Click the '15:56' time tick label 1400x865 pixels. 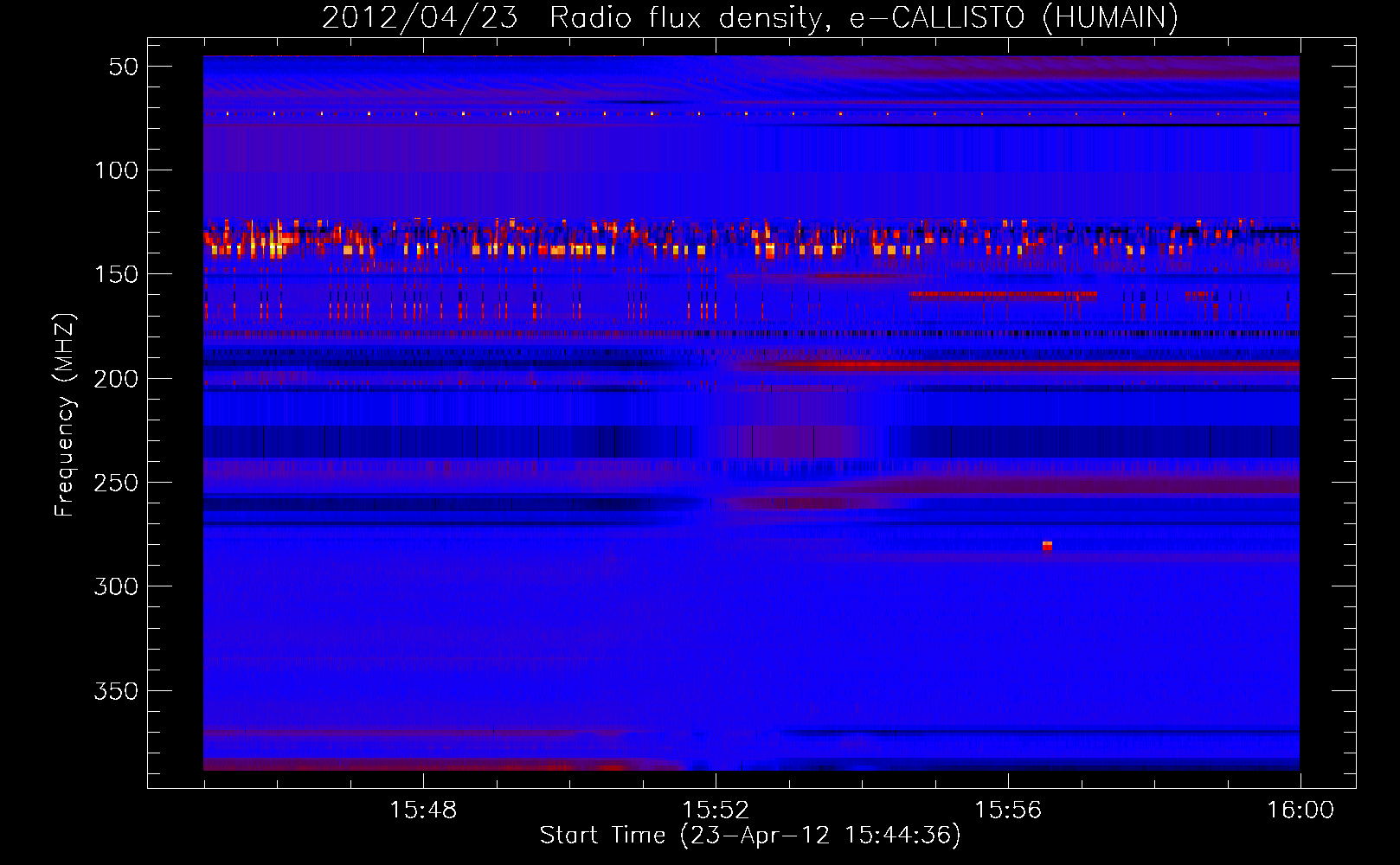1008,811
